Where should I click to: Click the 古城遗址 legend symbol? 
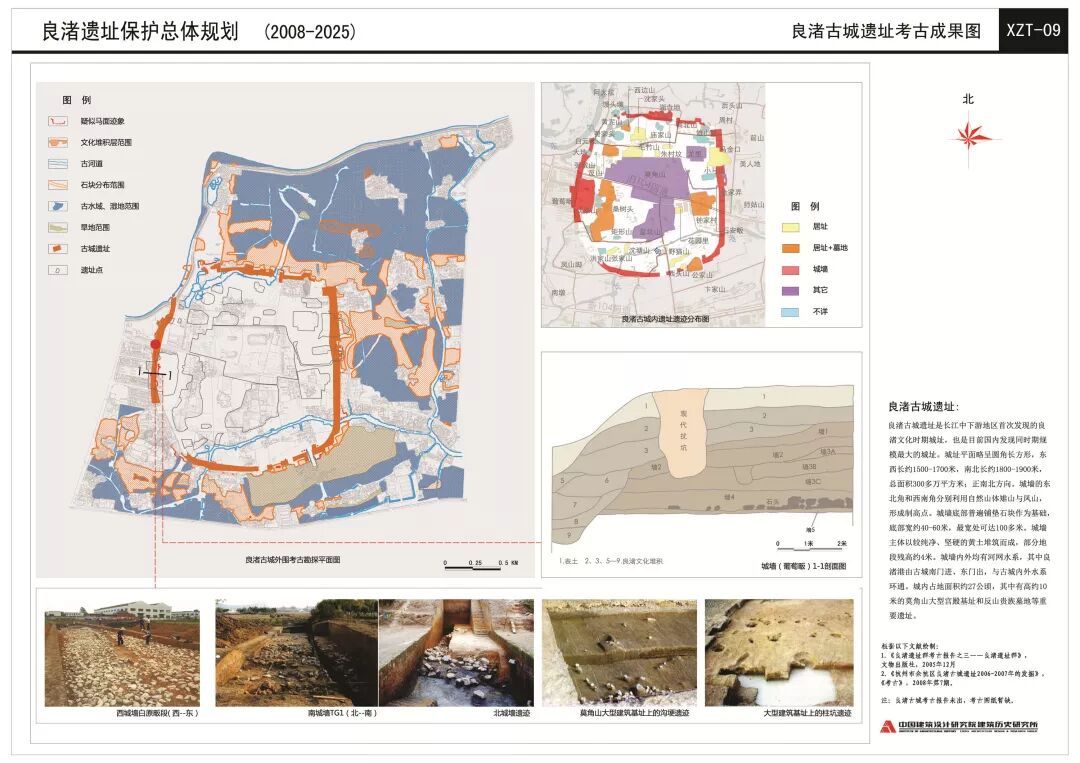(58, 249)
